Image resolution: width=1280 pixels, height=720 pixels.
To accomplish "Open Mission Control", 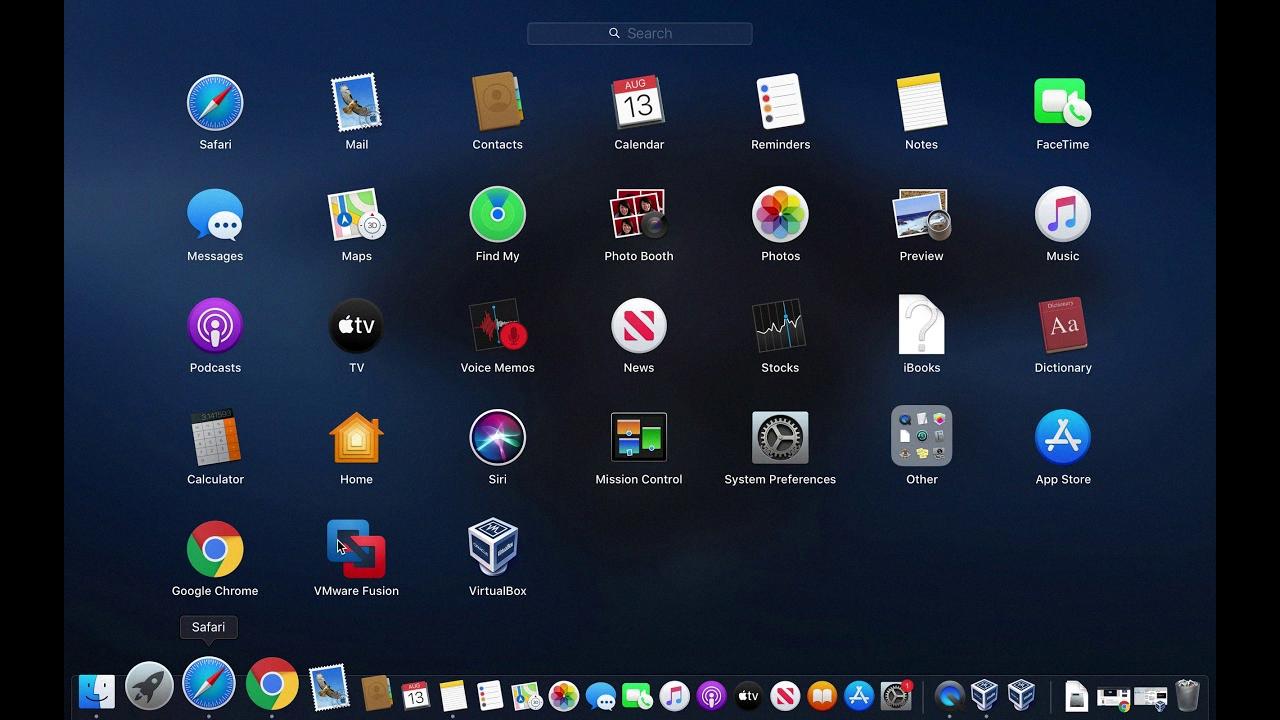I will coord(639,437).
